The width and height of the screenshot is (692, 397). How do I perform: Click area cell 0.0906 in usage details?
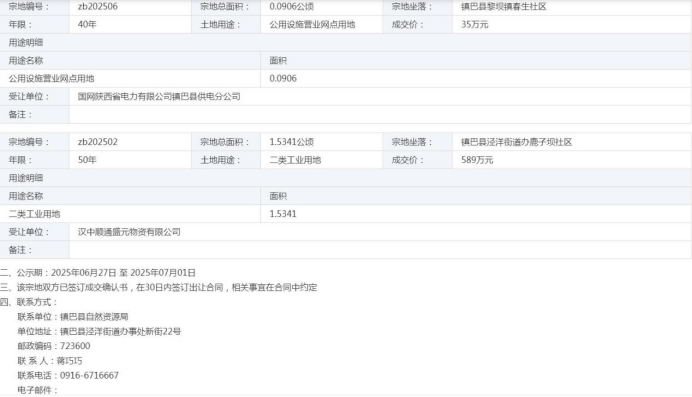pos(283,79)
